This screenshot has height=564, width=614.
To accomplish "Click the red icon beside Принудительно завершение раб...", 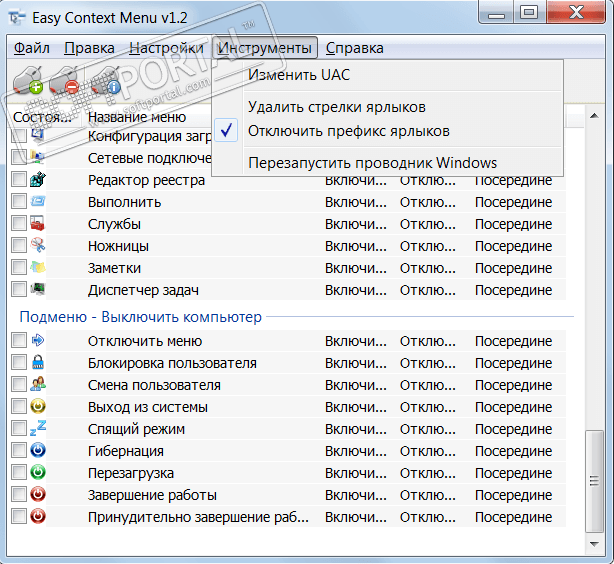I will [38, 516].
